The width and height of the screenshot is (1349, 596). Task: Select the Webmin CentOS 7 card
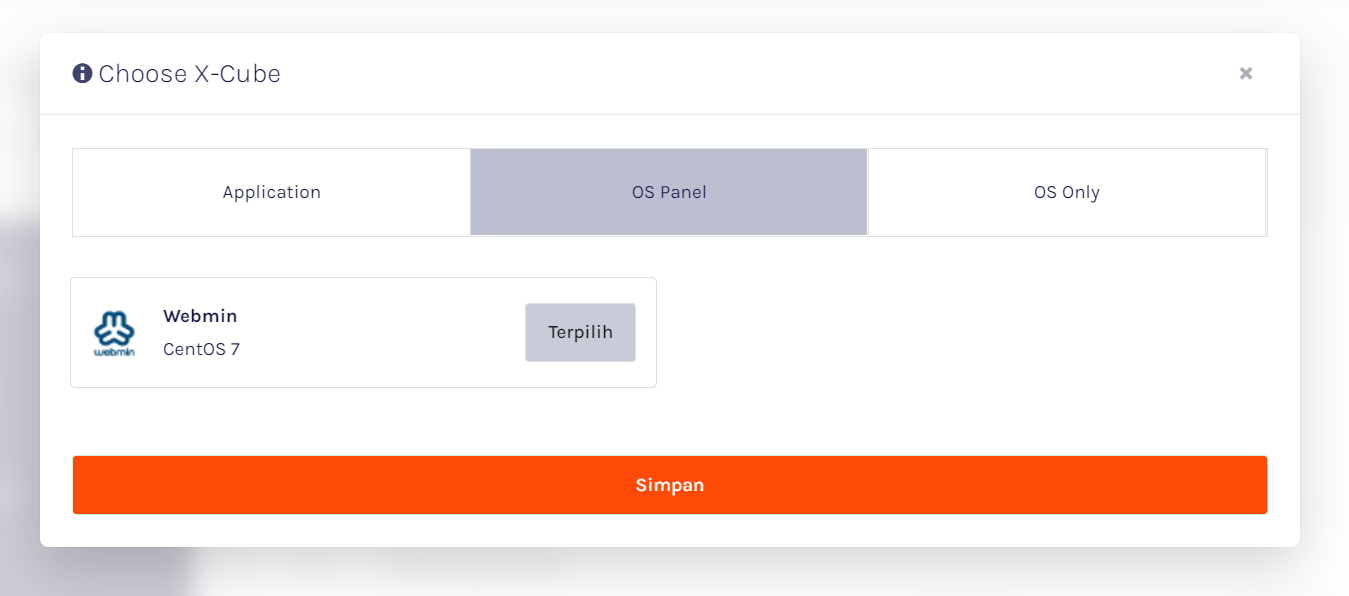363,332
